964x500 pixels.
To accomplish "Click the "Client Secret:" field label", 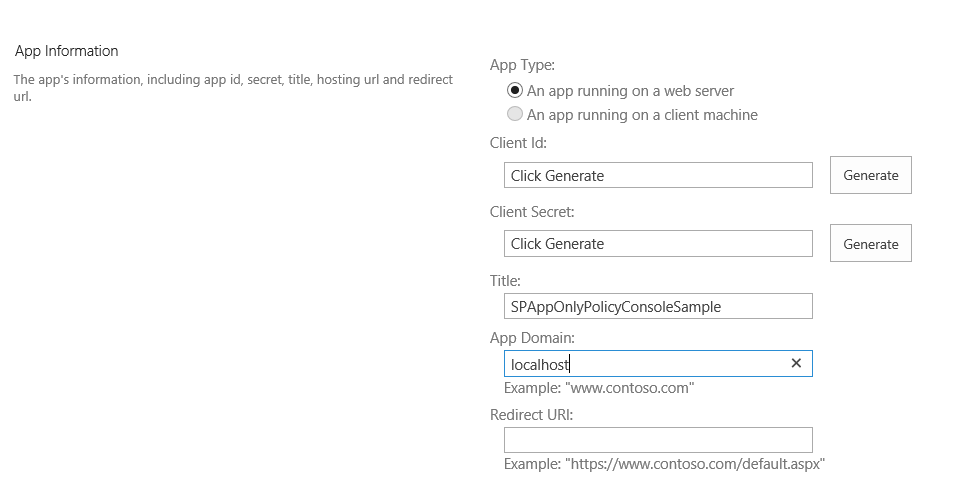I will tap(532, 212).
